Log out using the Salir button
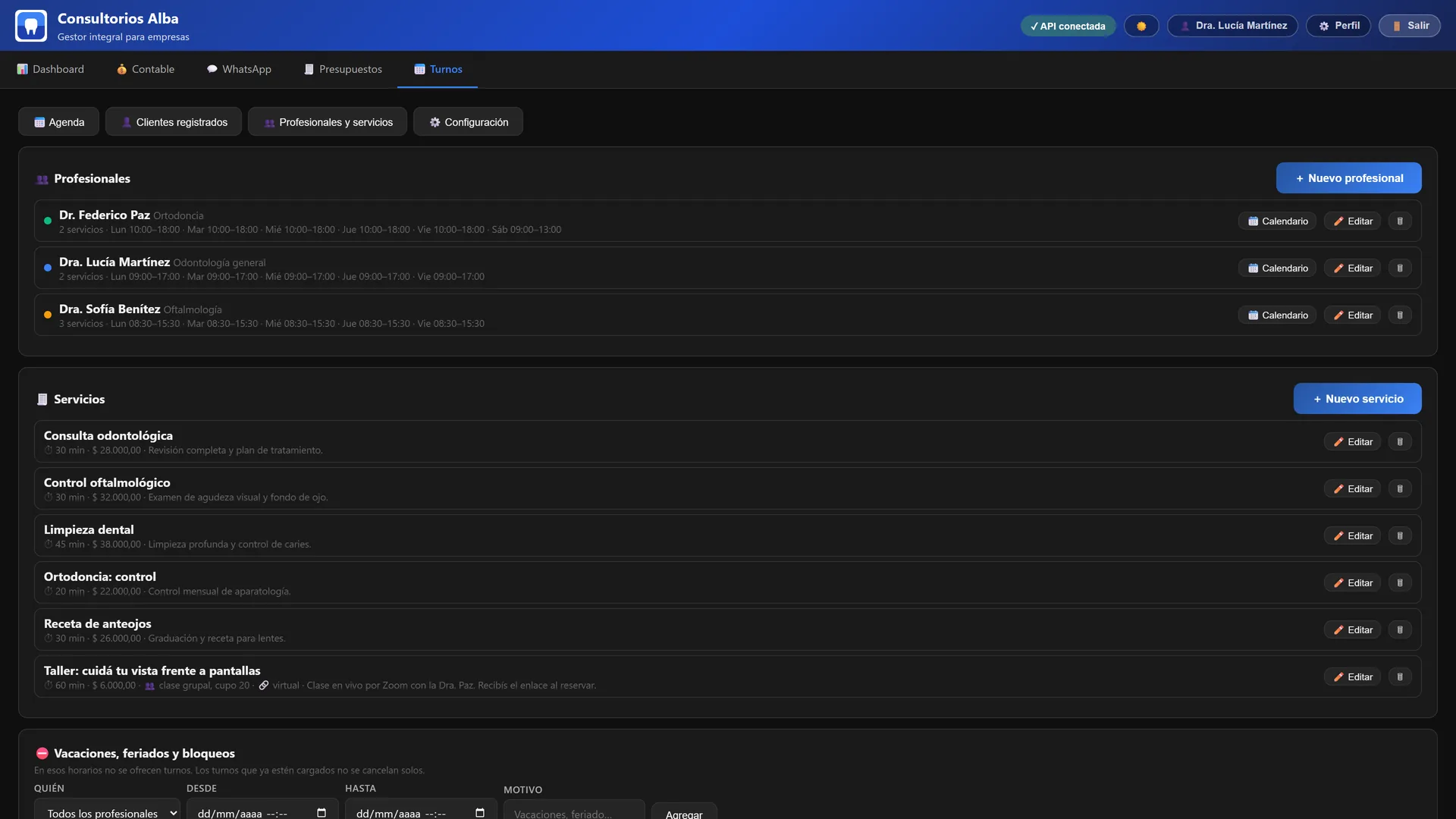The height and width of the screenshot is (819, 1456). (x=1410, y=26)
